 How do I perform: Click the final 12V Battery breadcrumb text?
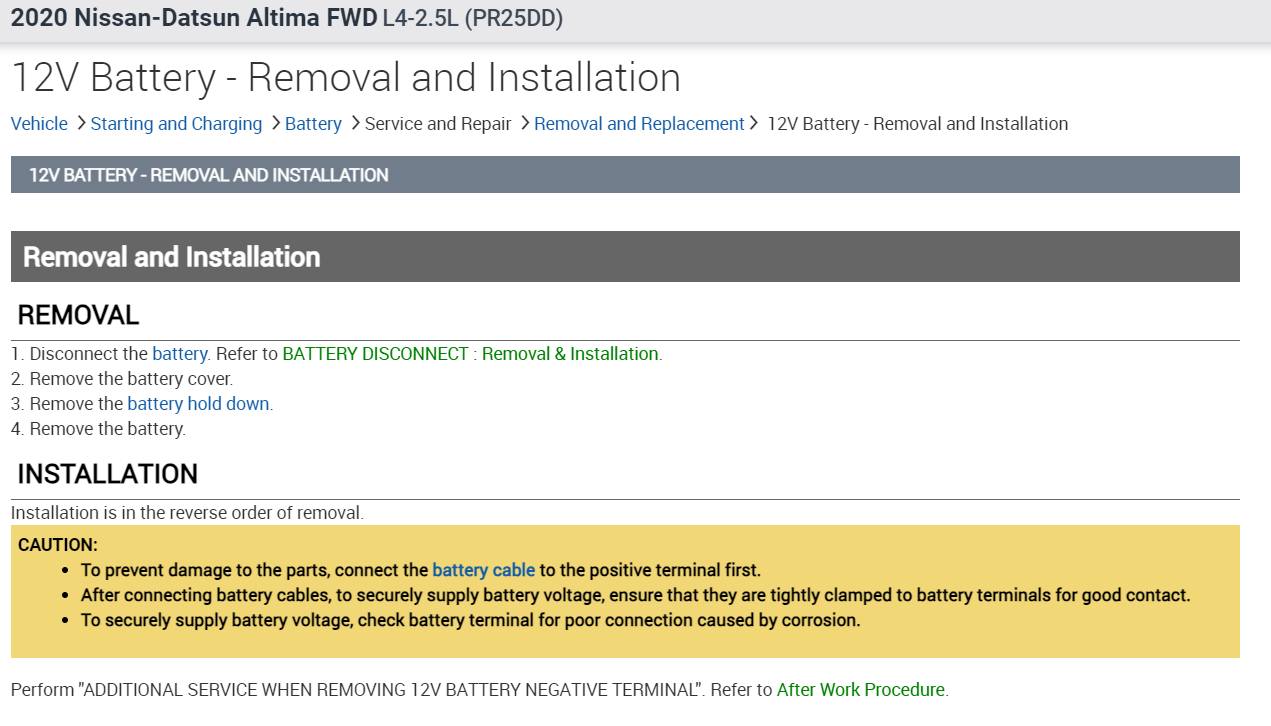click(917, 124)
